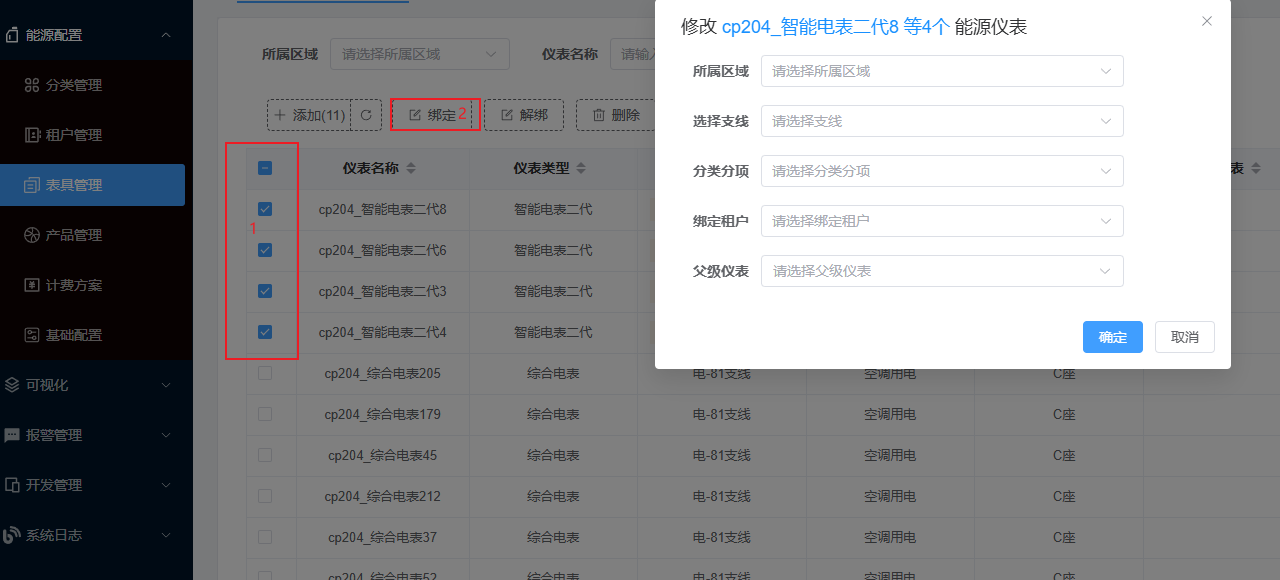This screenshot has height=580, width=1280.
Task: Open the 父级仪表 select field
Action: coord(942,271)
